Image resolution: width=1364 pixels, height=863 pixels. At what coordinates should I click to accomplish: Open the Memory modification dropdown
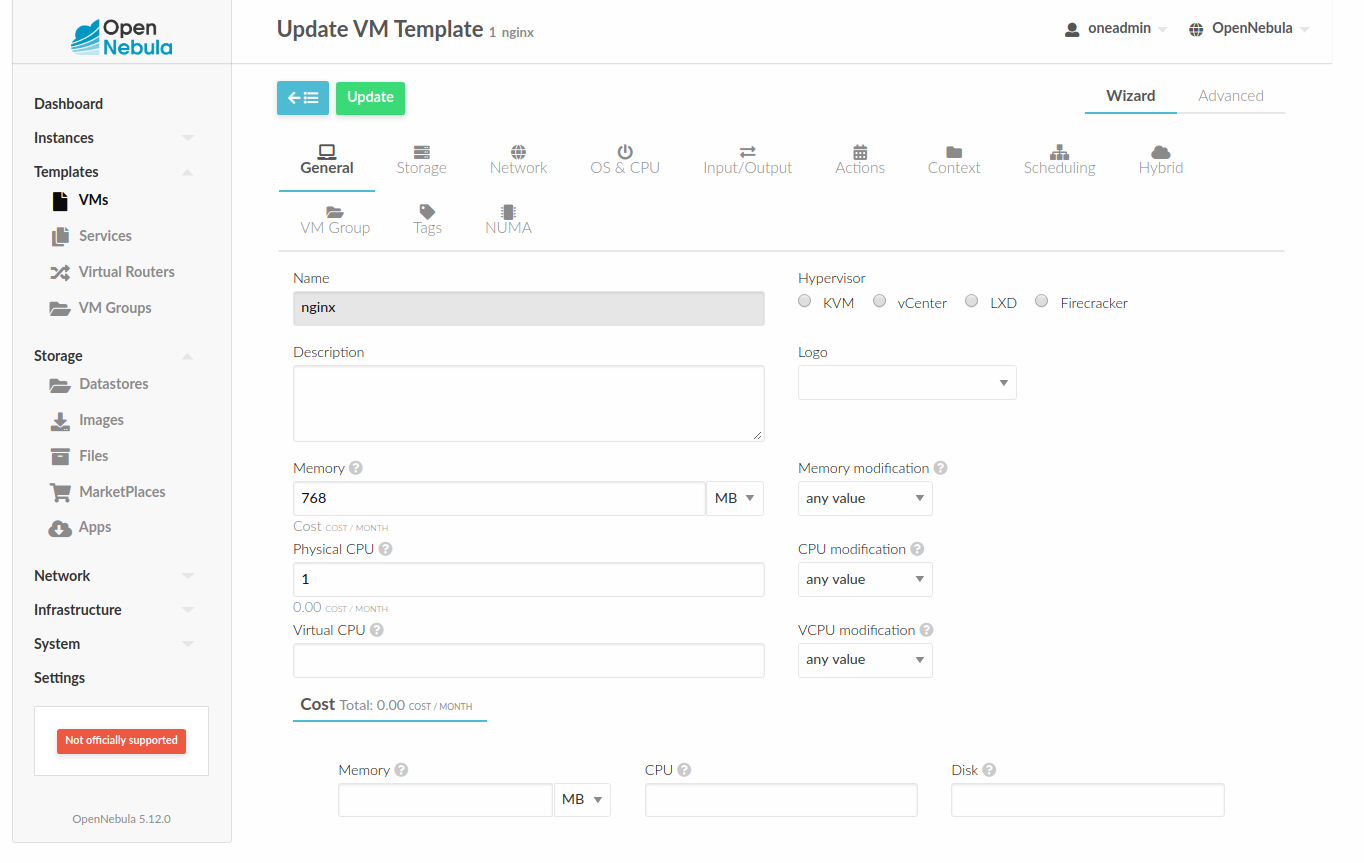[x=865, y=498]
